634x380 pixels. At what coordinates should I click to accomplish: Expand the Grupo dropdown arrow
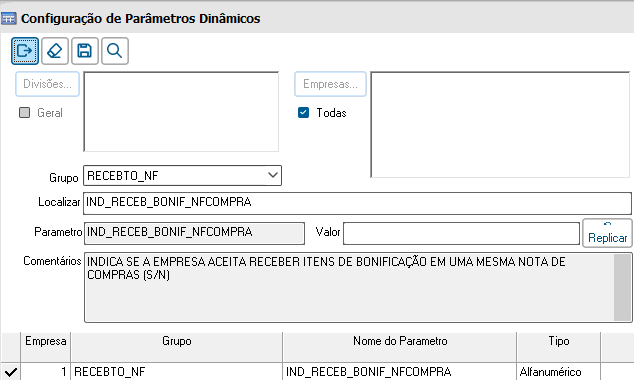tap(273, 175)
